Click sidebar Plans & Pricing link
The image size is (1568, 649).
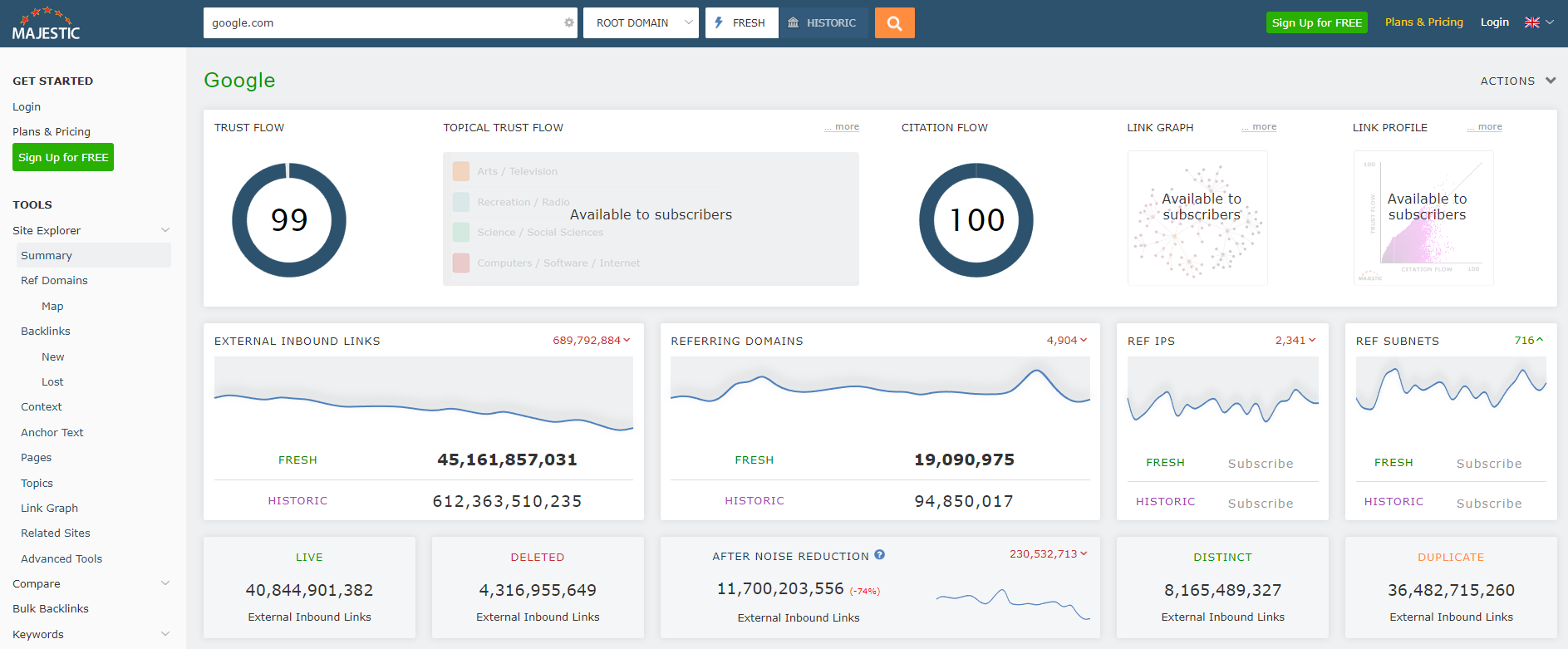pos(52,131)
